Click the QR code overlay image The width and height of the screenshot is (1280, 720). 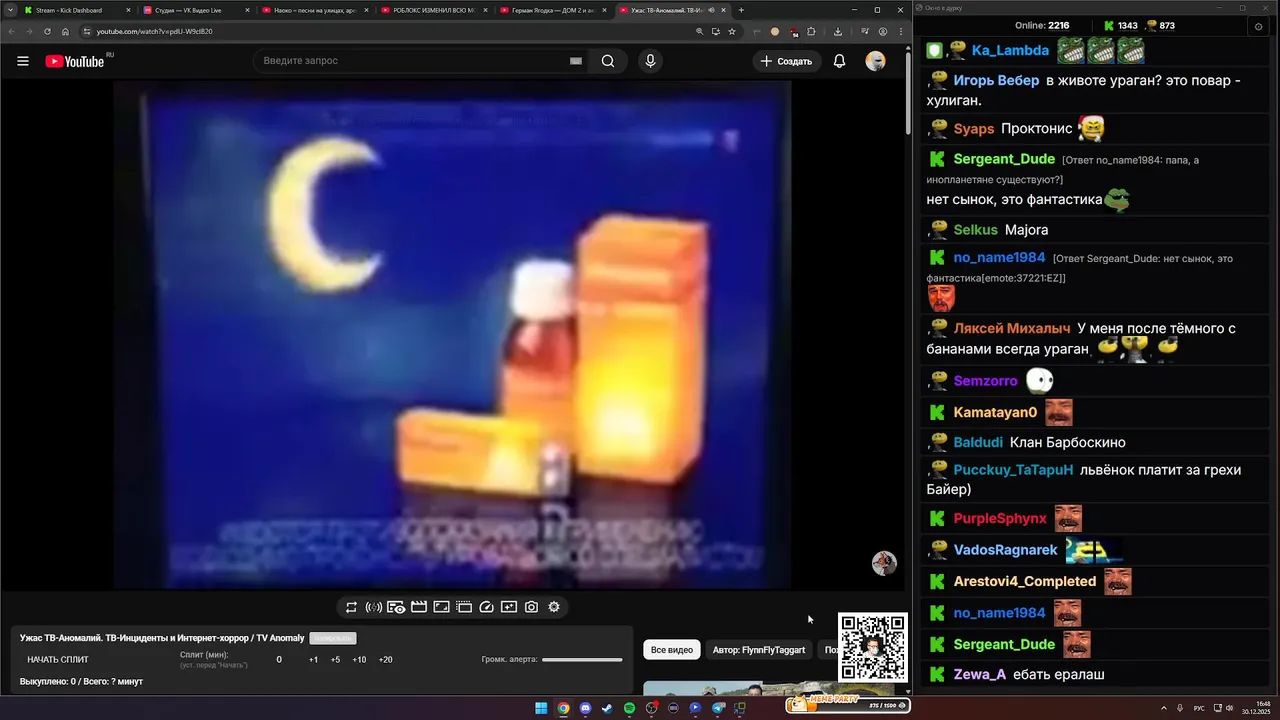[x=873, y=647]
